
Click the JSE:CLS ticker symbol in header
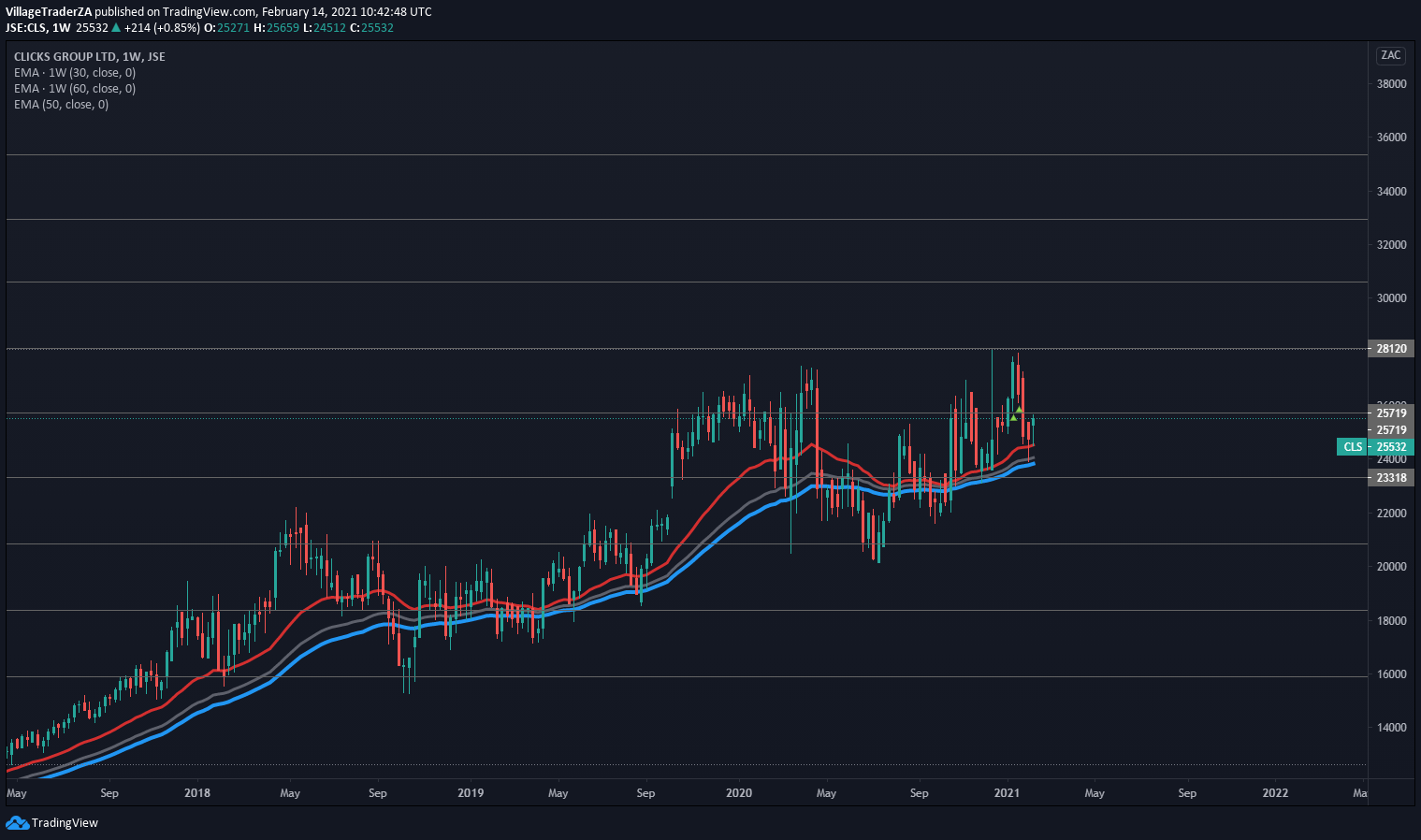coord(25,28)
